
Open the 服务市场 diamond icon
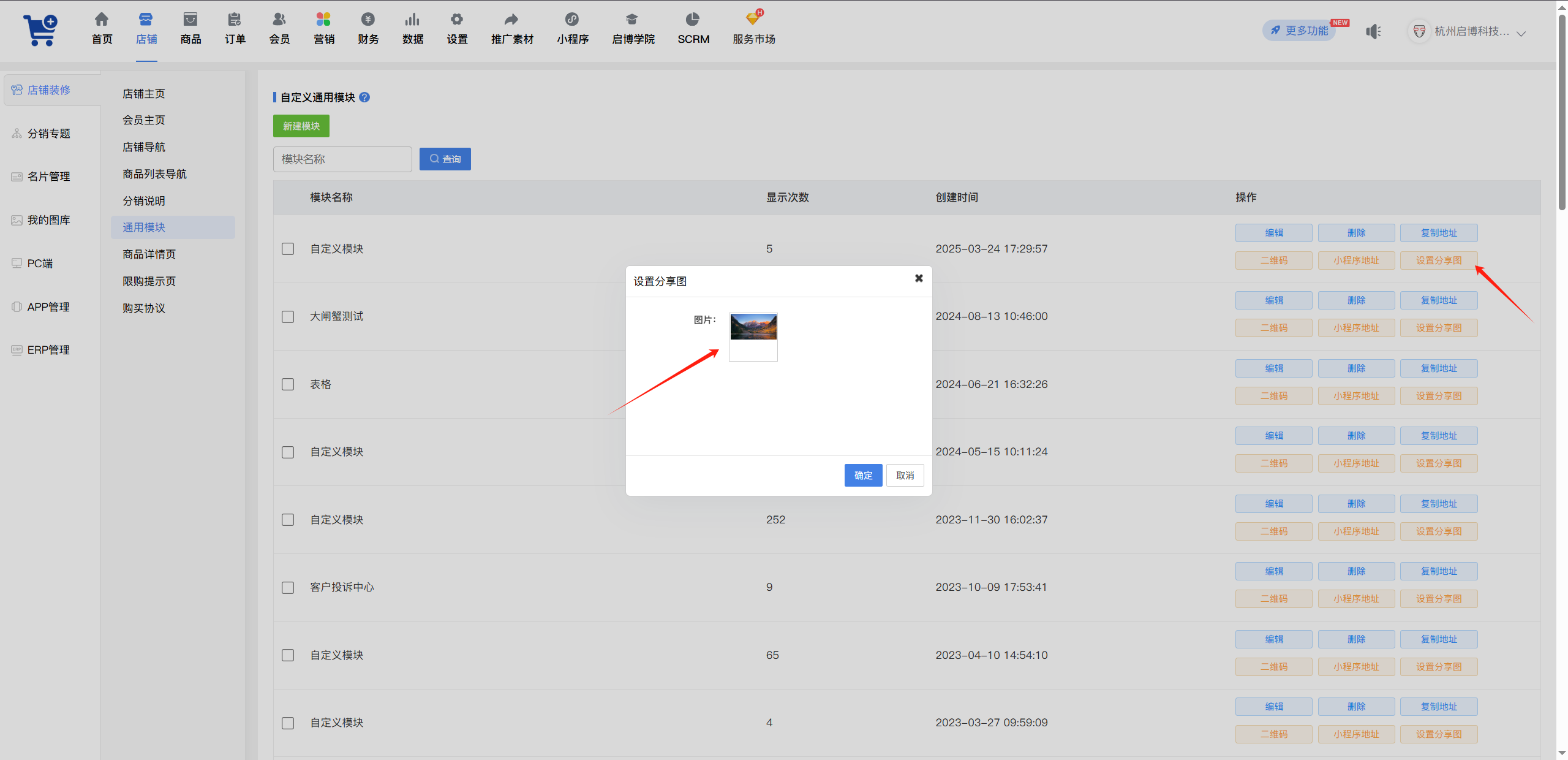click(x=754, y=18)
